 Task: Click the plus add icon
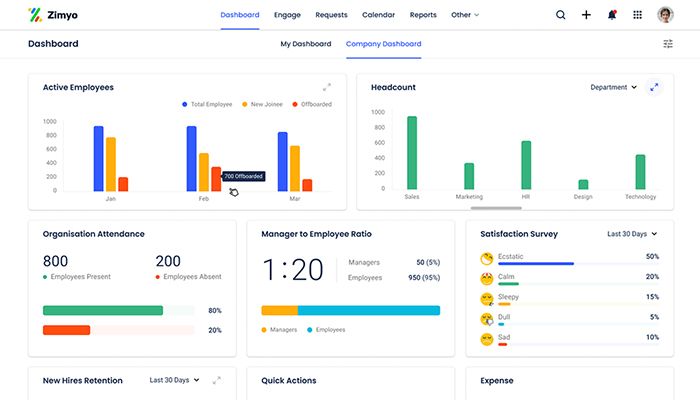pyautogui.click(x=586, y=15)
